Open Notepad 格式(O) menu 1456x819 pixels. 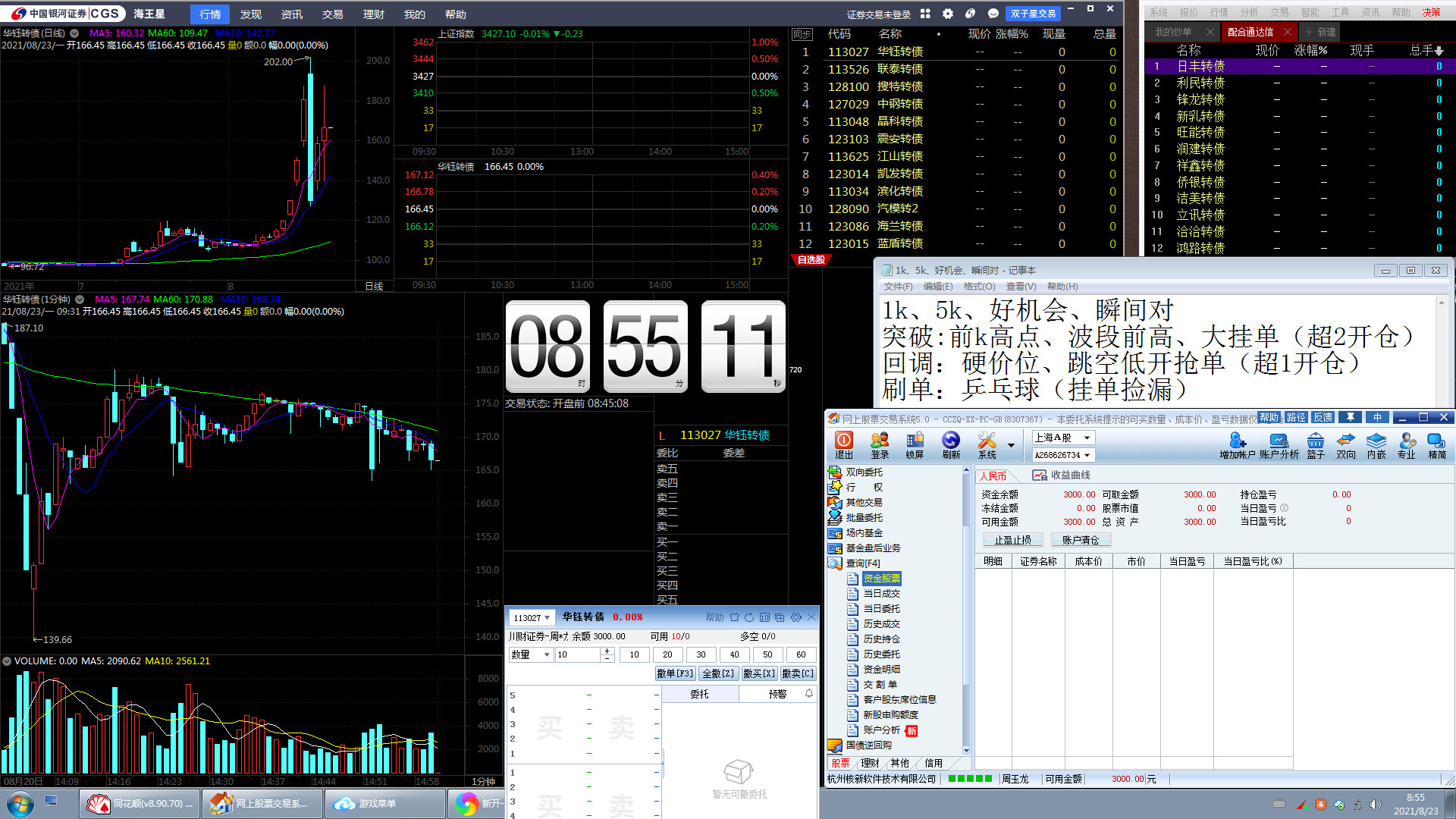pos(979,287)
